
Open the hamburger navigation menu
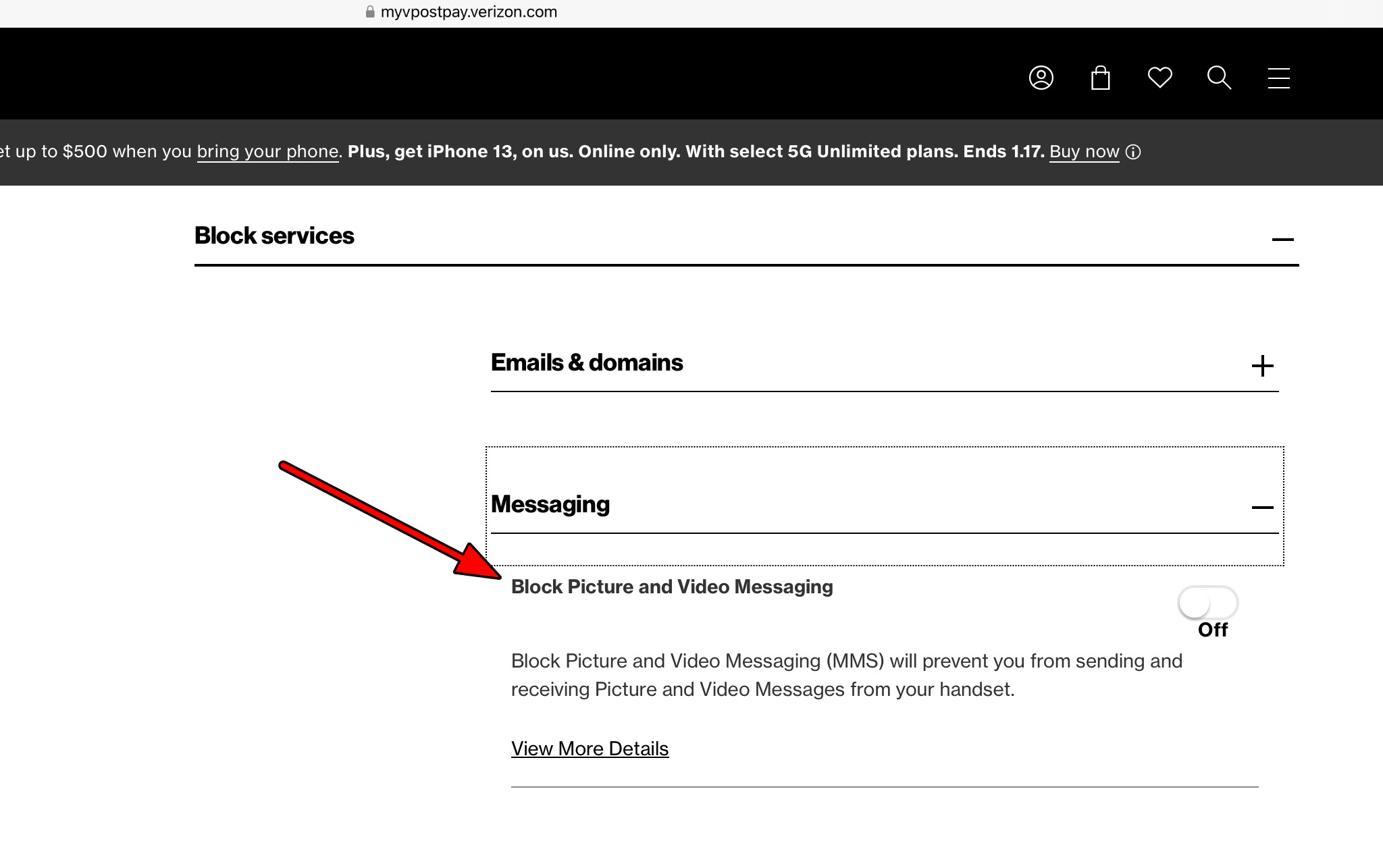coord(1278,78)
